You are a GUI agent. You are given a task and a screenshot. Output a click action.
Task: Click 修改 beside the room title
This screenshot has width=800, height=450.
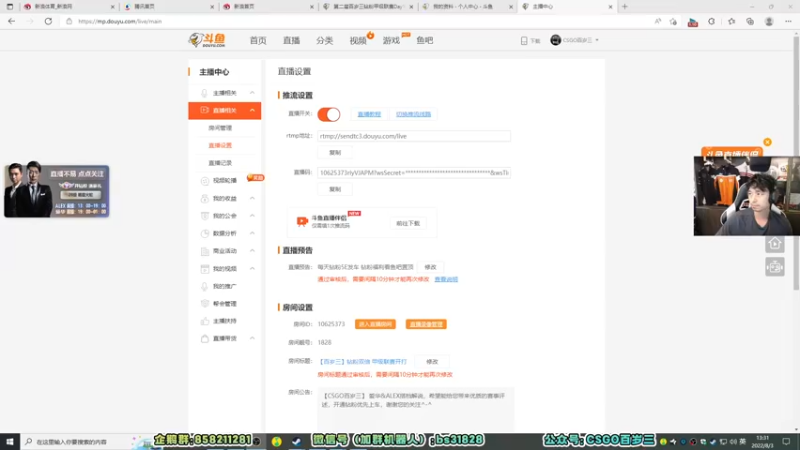(x=432, y=362)
